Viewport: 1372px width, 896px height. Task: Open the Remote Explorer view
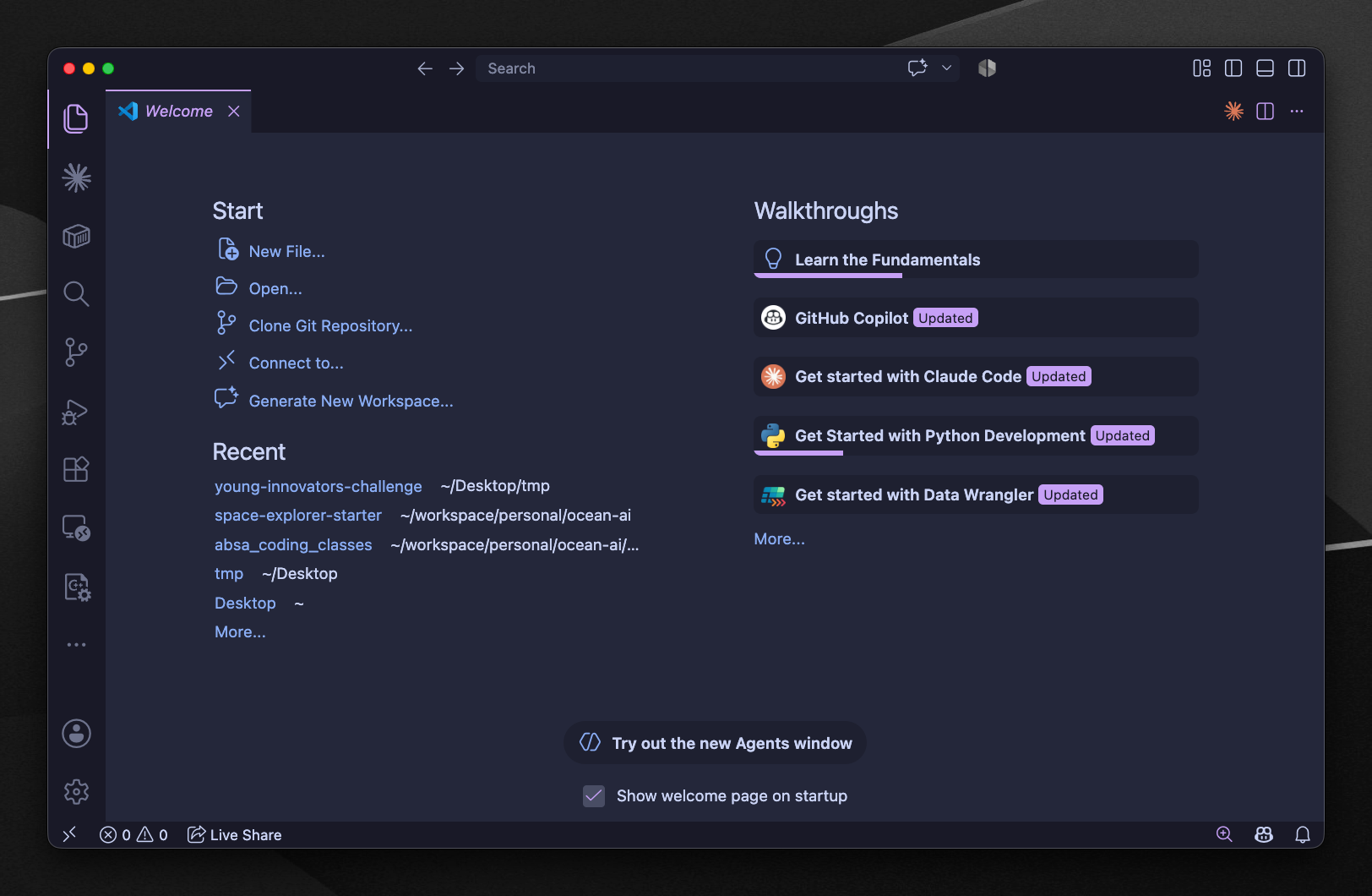tap(76, 528)
